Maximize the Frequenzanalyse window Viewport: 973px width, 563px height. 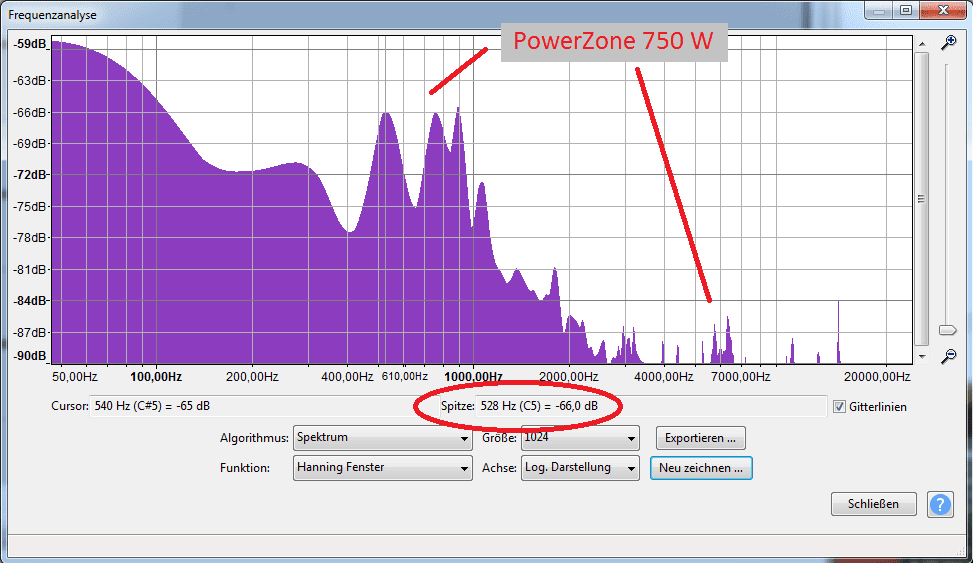click(x=905, y=11)
